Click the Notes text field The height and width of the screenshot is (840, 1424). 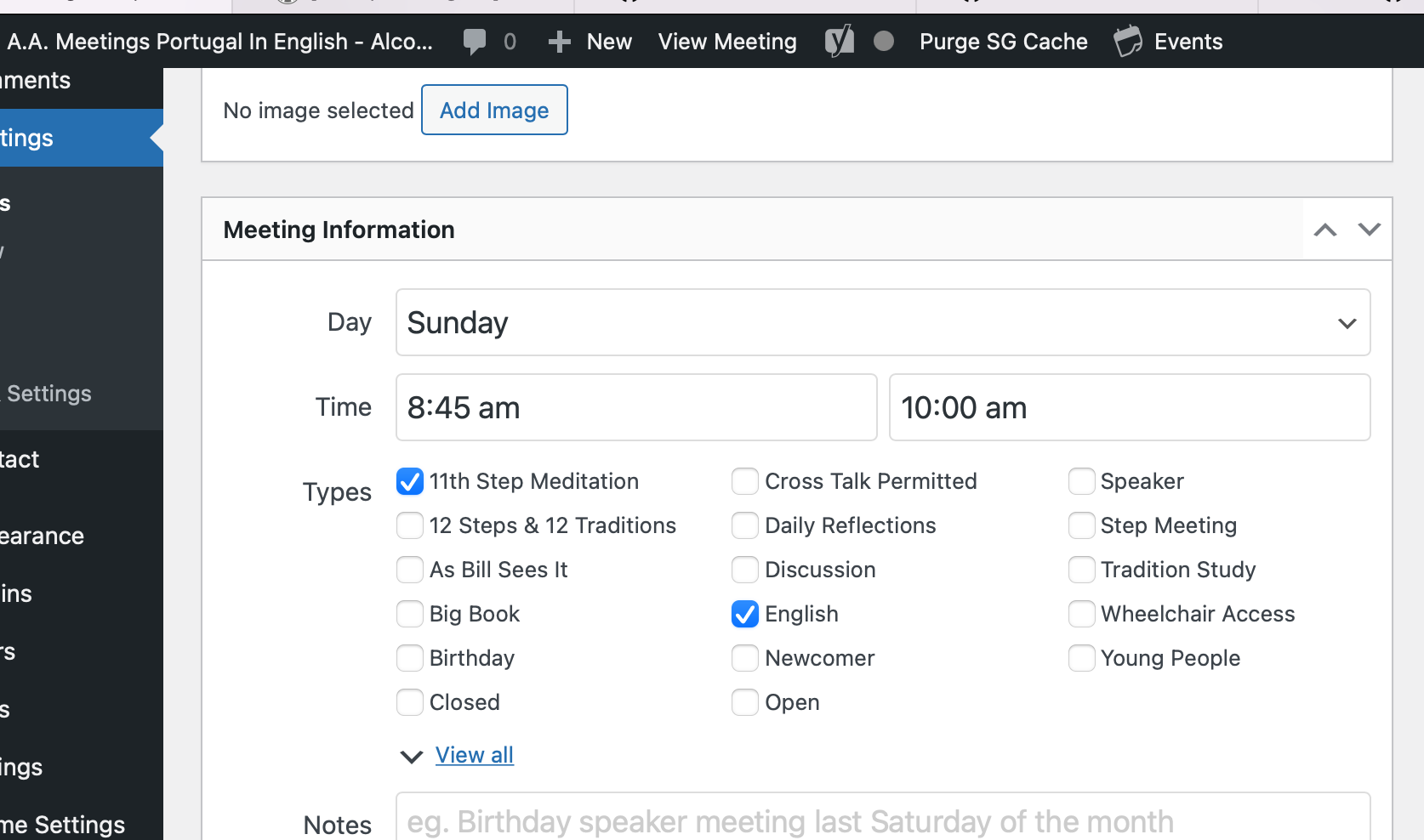[882, 820]
